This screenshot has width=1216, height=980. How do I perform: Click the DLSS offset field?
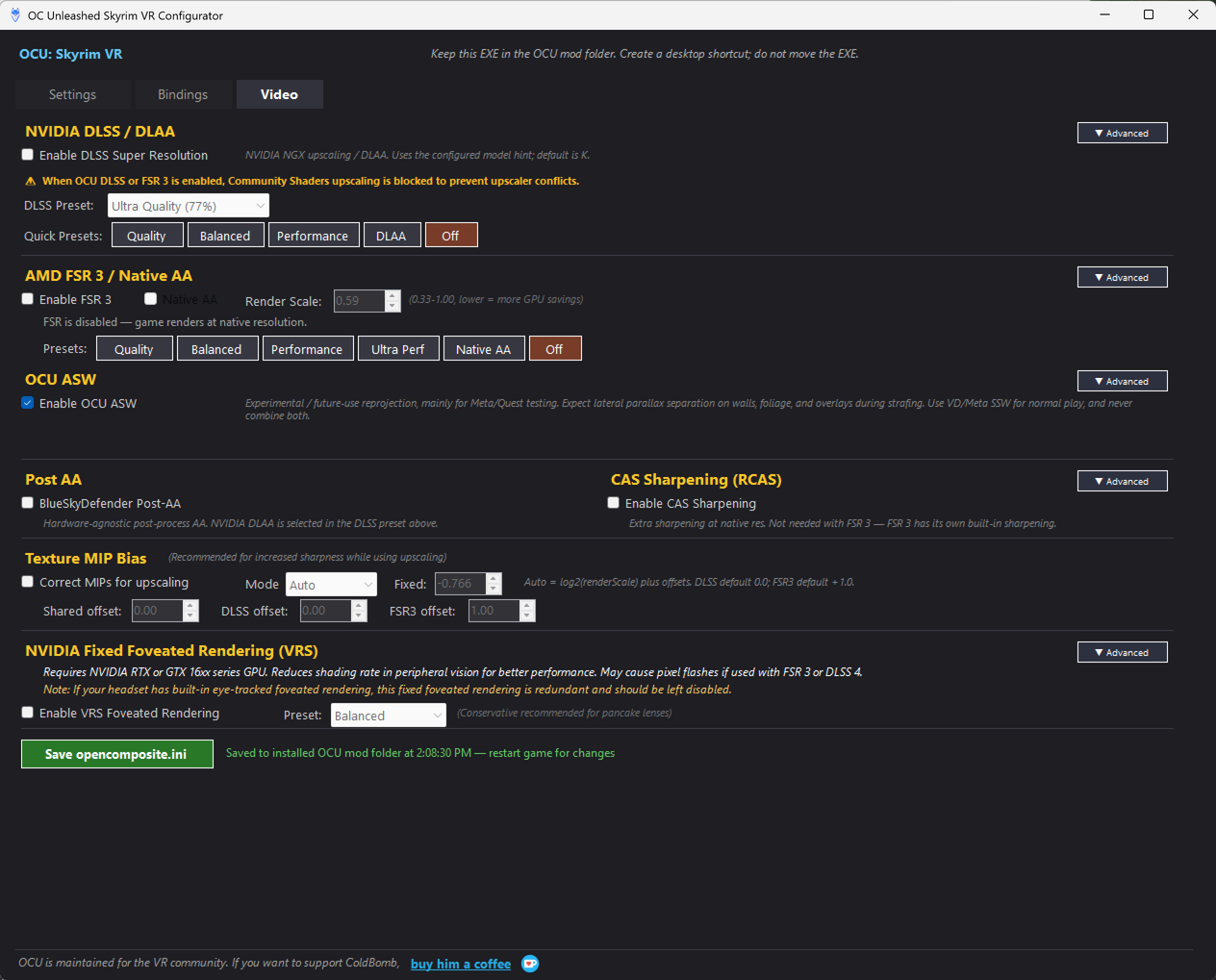325,611
